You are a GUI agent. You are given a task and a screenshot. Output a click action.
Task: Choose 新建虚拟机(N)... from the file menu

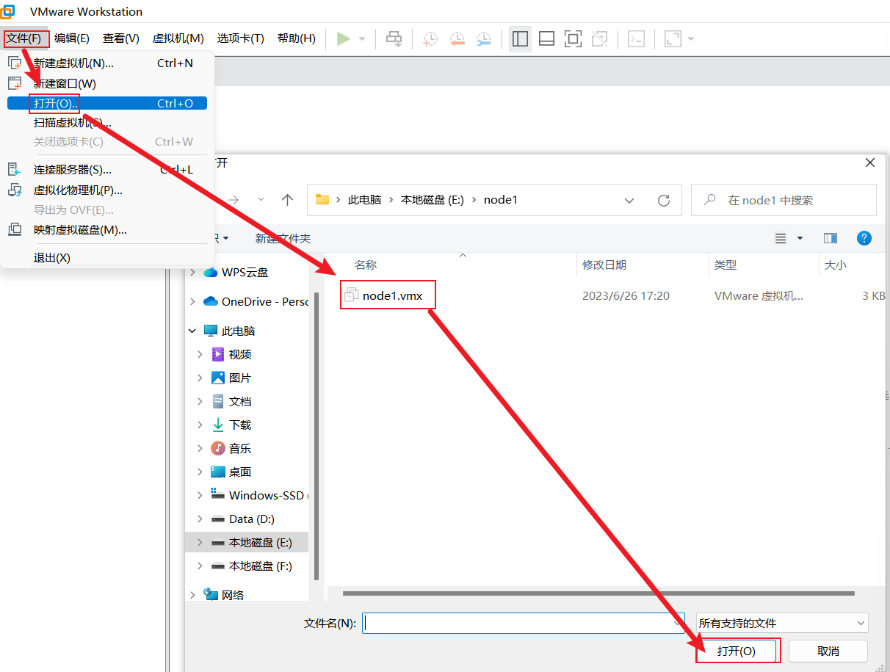pyautogui.click(x=107, y=63)
